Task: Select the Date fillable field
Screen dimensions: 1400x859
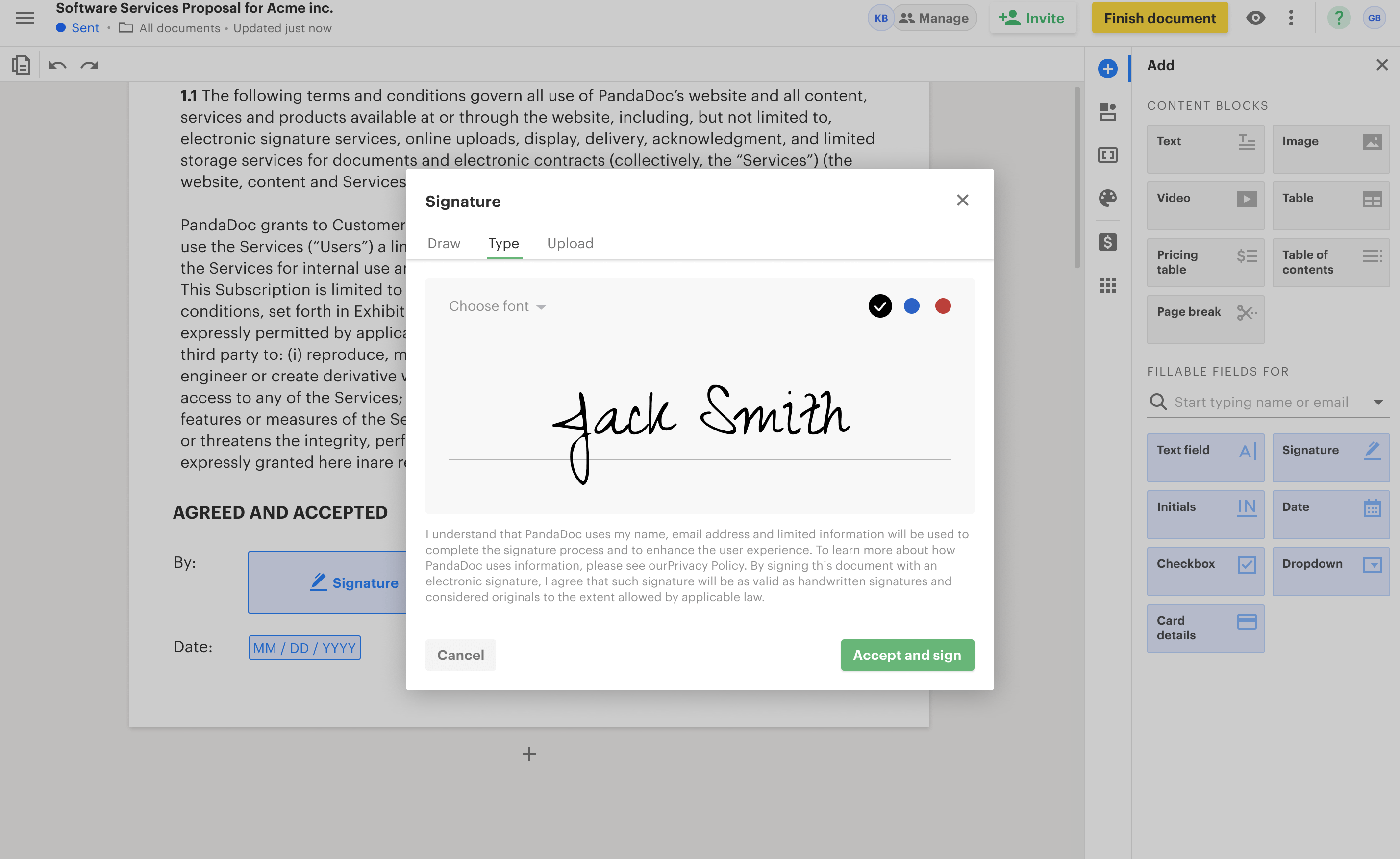Action: point(1331,515)
